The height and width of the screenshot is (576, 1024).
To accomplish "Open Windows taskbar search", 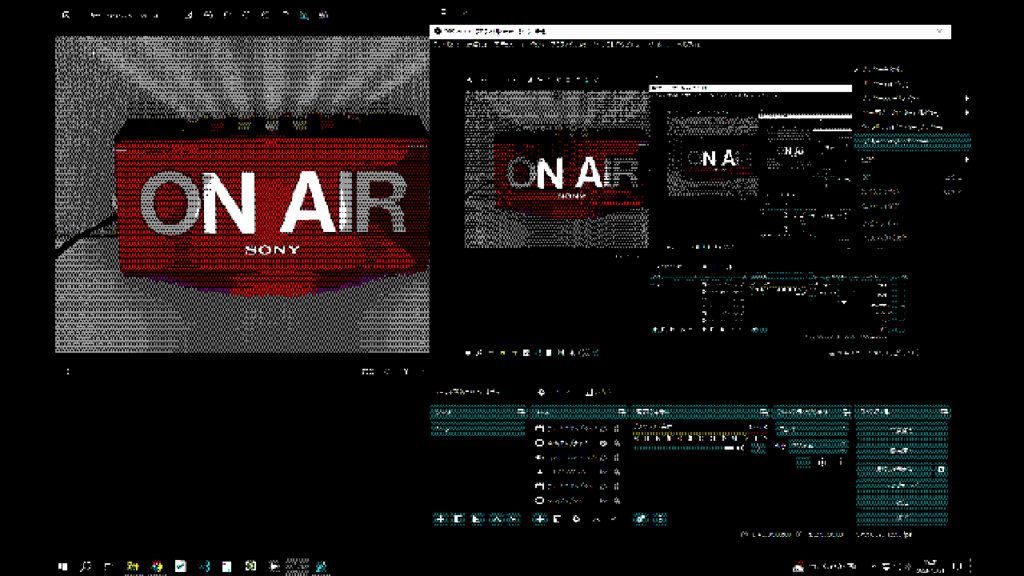I will pyautogui.click(x=86, y=566).
